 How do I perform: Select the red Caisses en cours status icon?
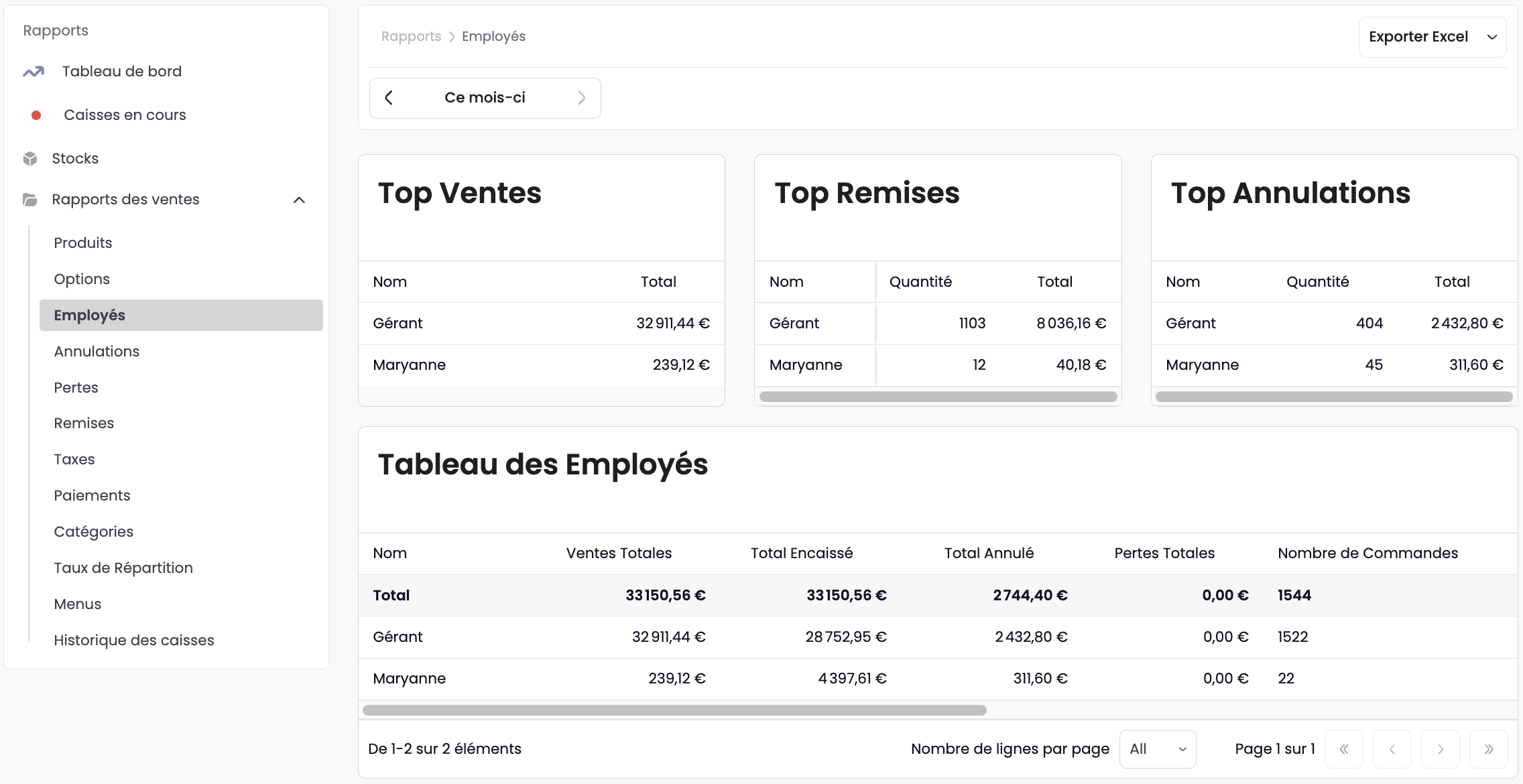(x=36, y=115)
